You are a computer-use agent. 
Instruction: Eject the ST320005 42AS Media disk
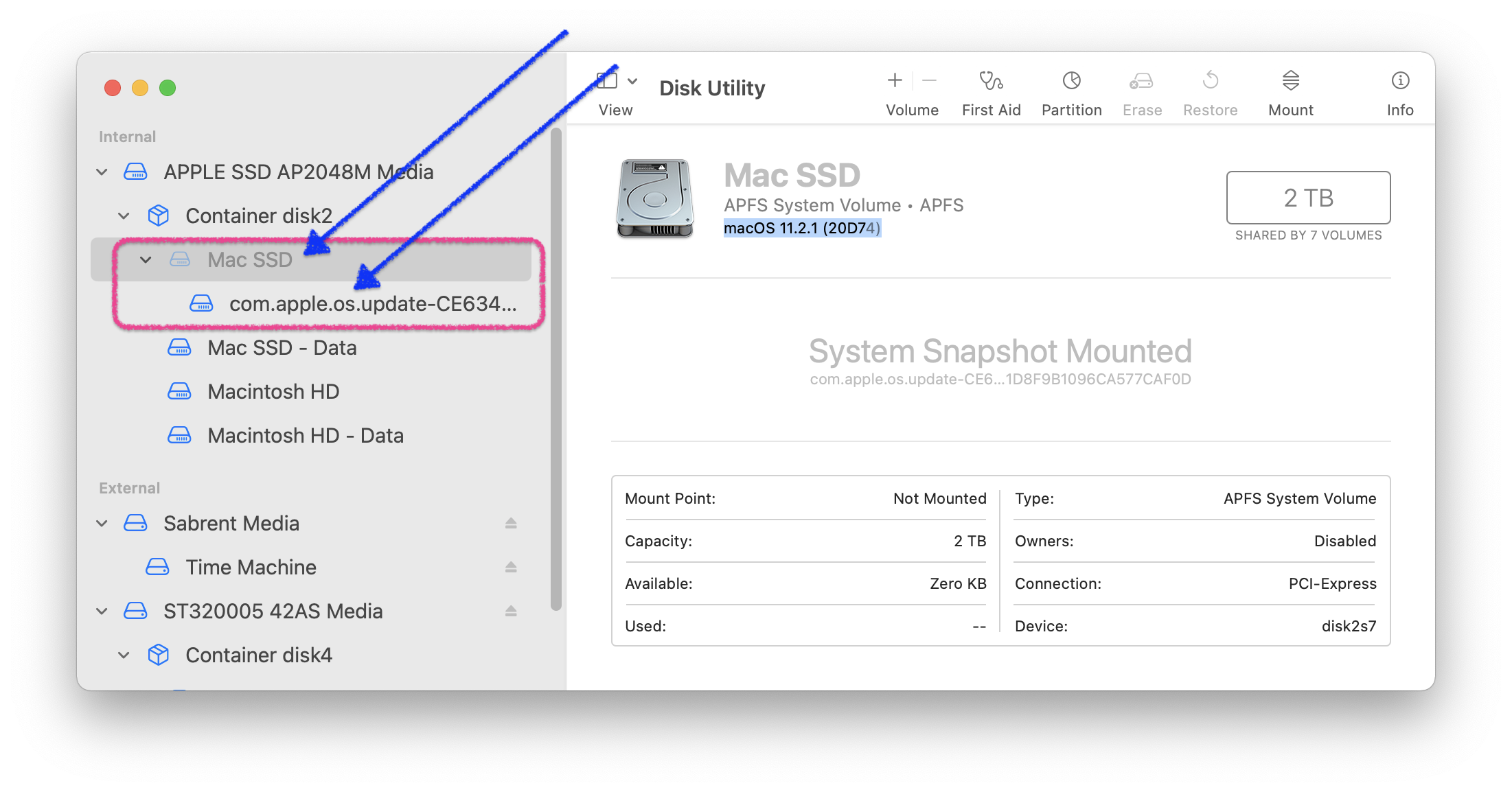(510, 611)
